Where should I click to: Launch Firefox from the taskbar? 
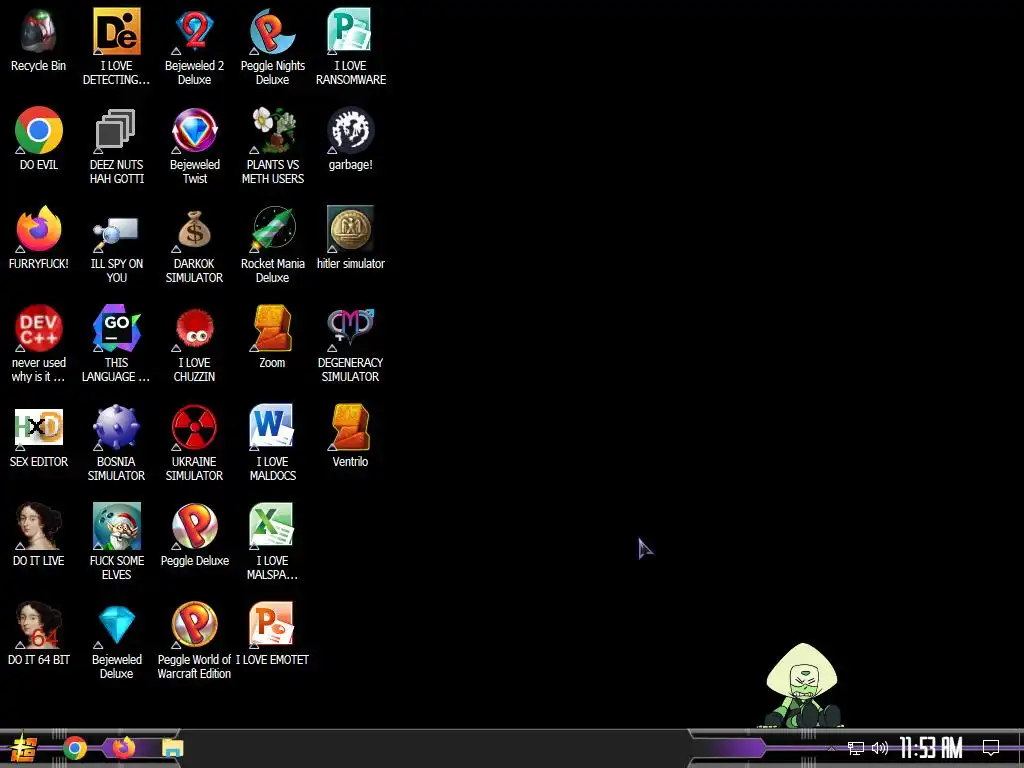[123, 748]
